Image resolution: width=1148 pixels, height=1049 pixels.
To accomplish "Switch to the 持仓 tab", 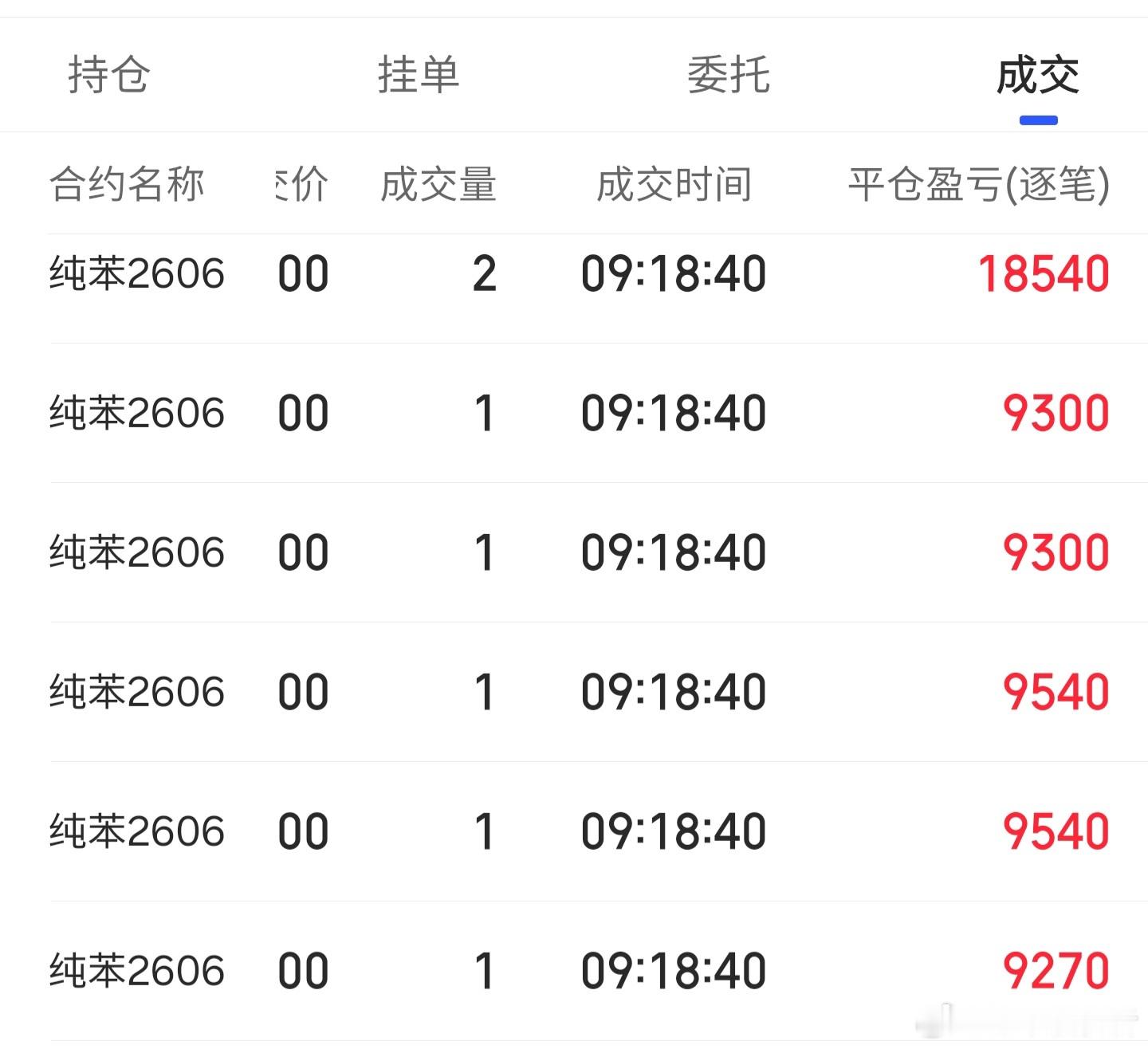I will coord(110,74).
